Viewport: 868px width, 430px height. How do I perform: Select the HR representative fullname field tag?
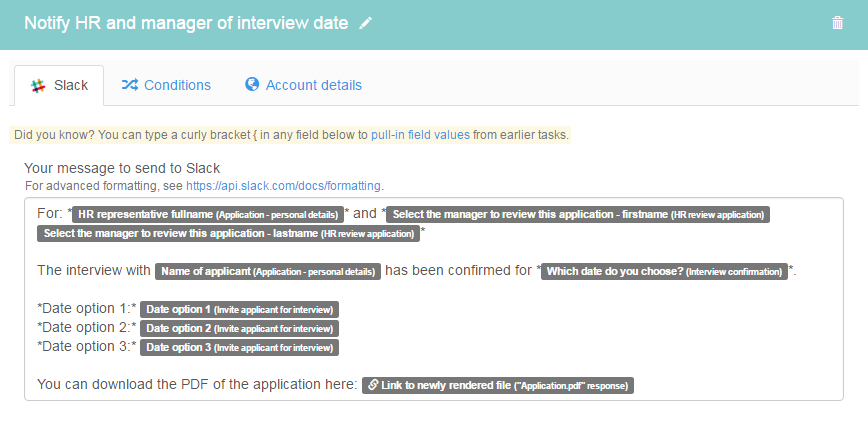coord(208,215)
